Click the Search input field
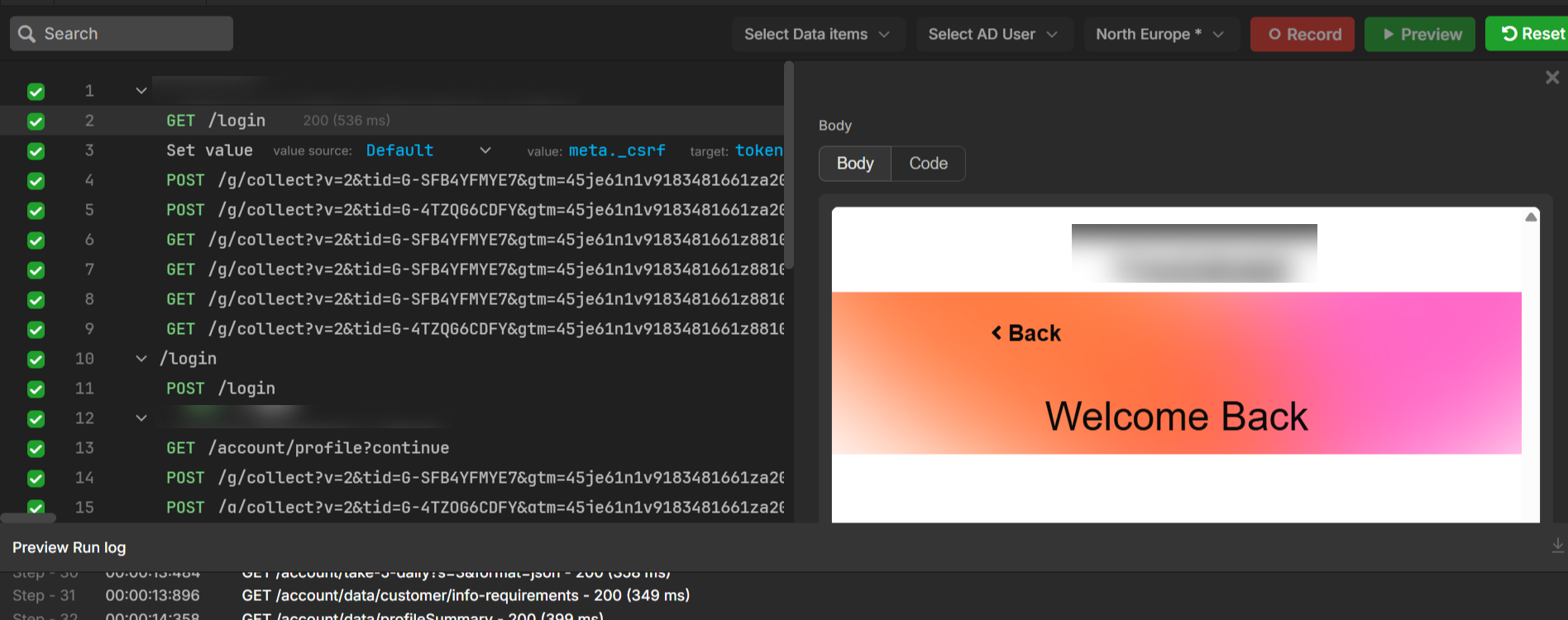The image size is (1568, 620). tap(132, 34)
